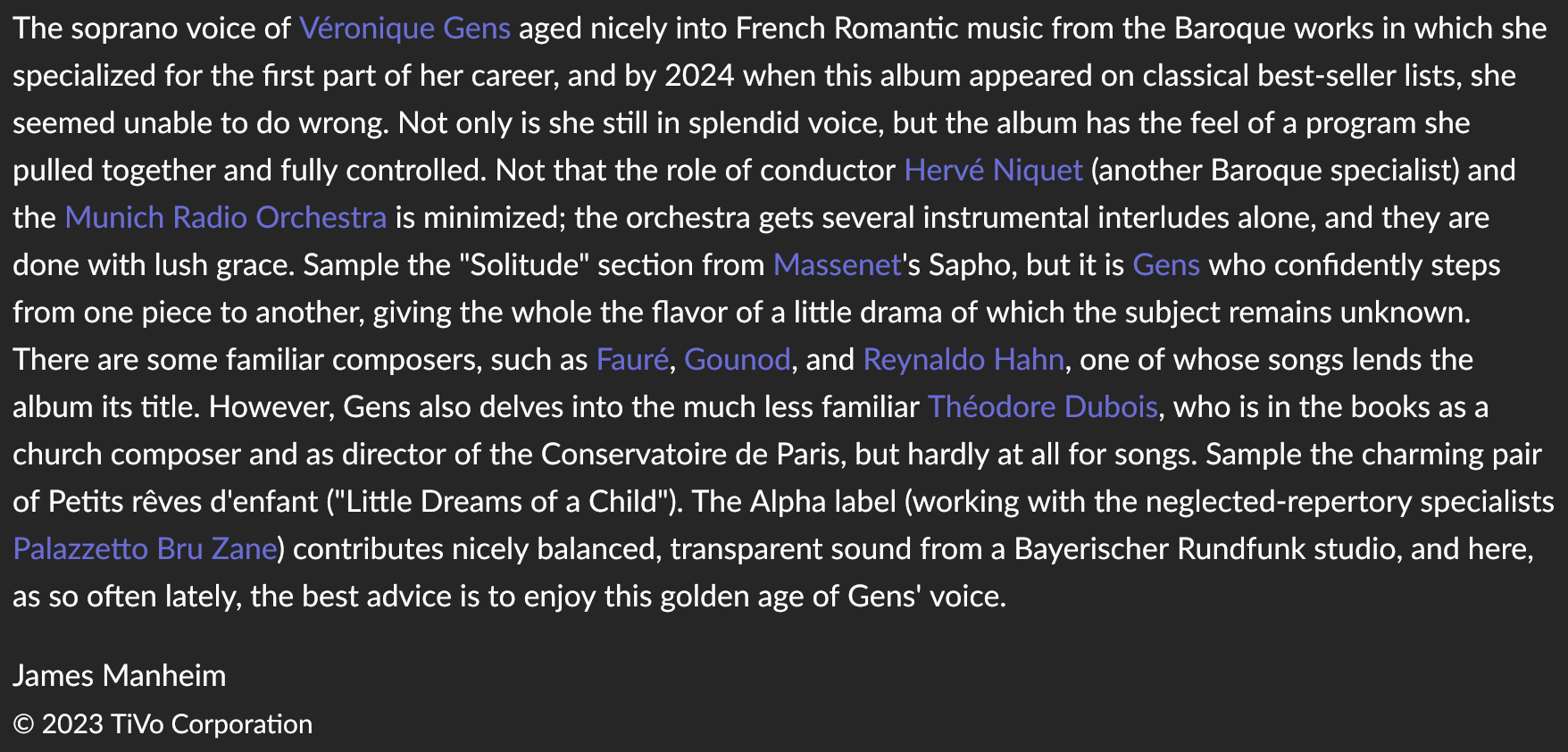Open the Fauré composer link
This screenshot has width=1568, height=752.
[x=632, y=360]
